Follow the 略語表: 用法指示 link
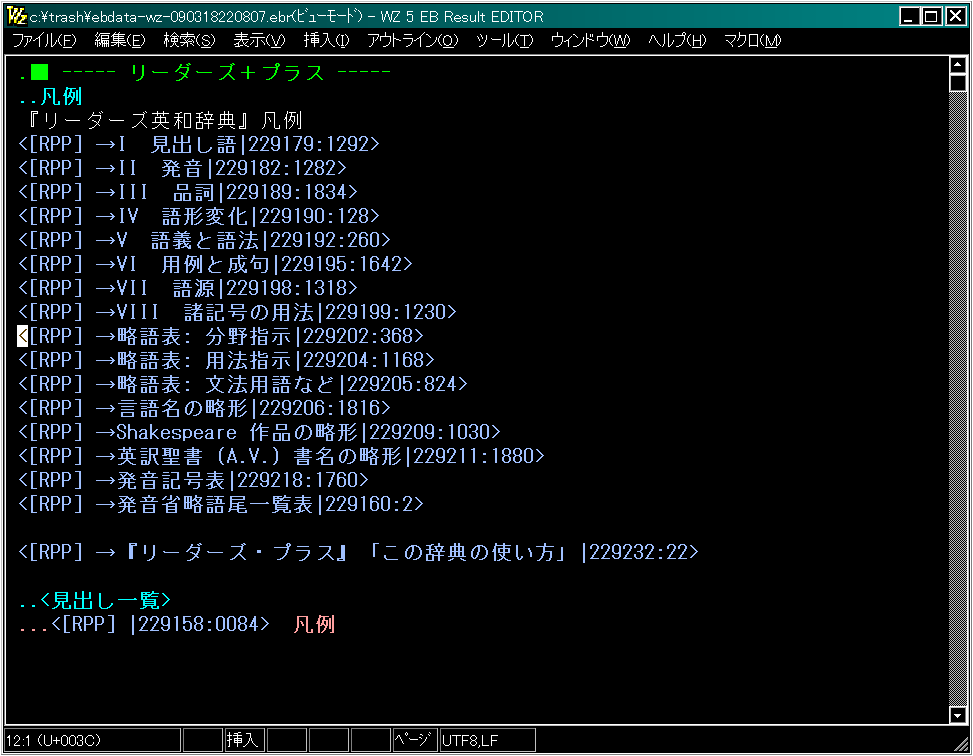 tap(226, 360)
